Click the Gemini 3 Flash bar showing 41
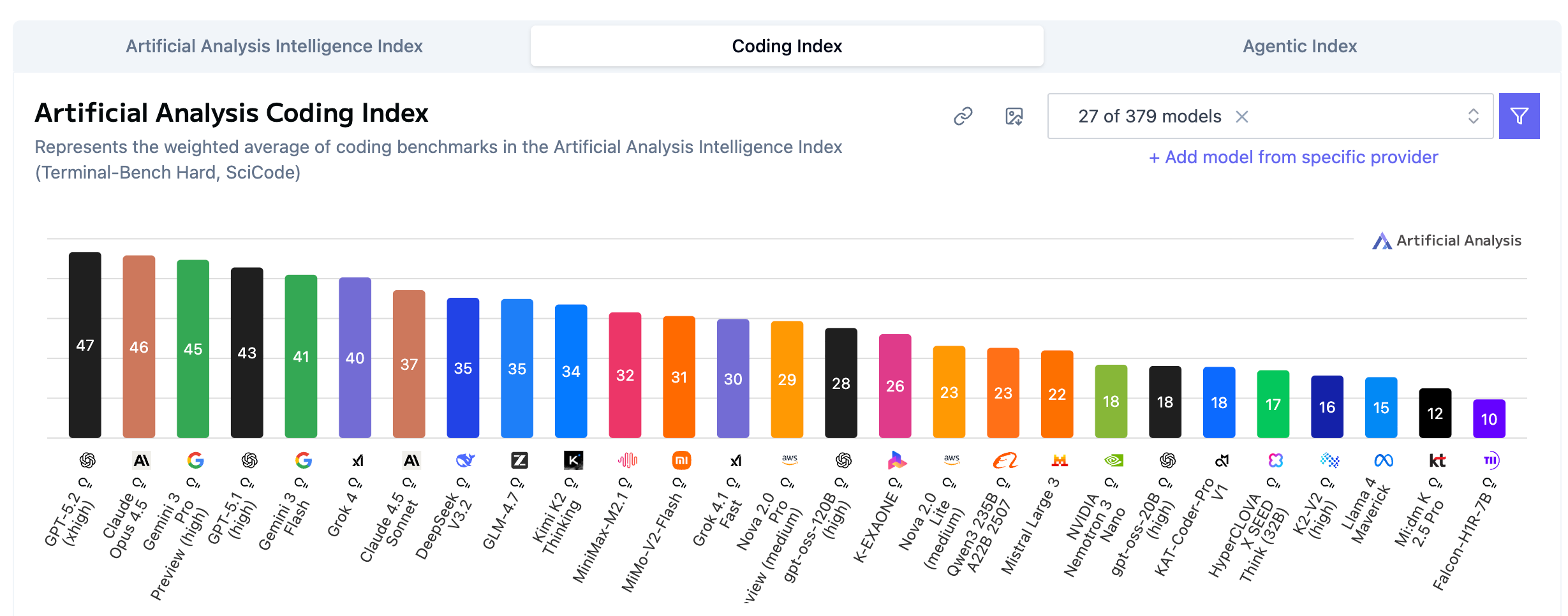The image size is (1568, 616). click(x=301, y=356)
